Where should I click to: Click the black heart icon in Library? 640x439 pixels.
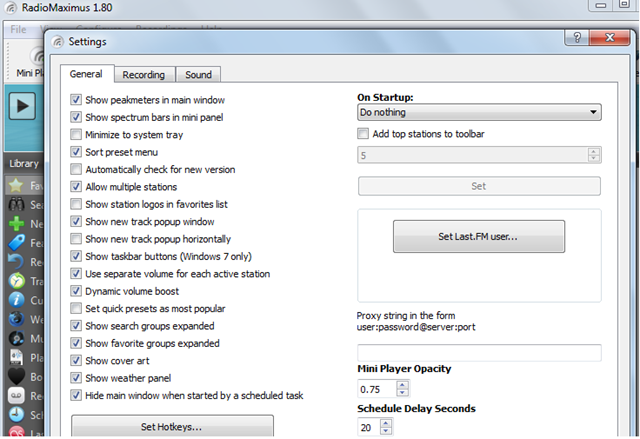[x=15, y=376]
